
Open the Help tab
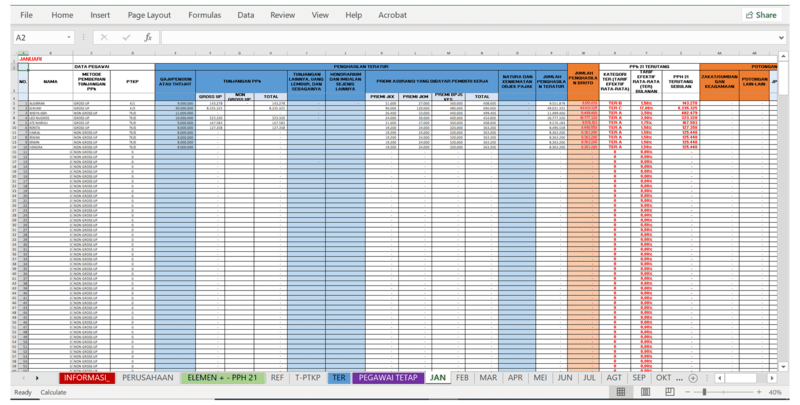[x=354, y=15]
